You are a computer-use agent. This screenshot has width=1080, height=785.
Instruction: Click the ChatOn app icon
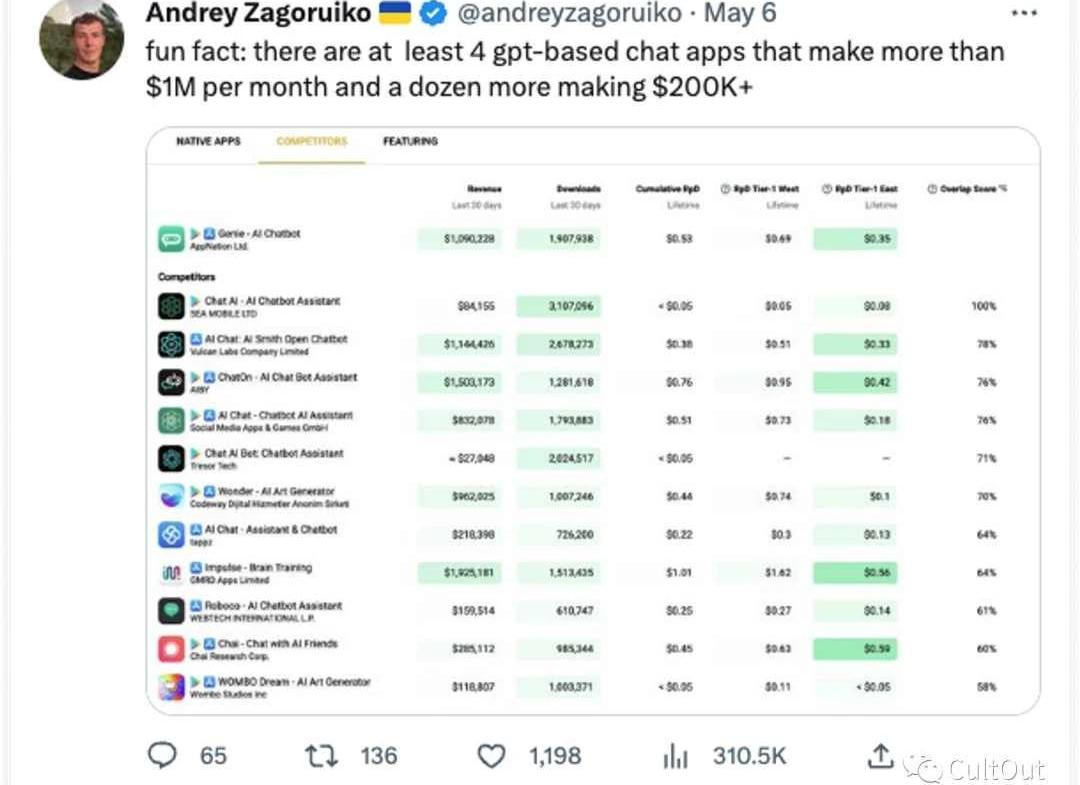pos(171,382)
